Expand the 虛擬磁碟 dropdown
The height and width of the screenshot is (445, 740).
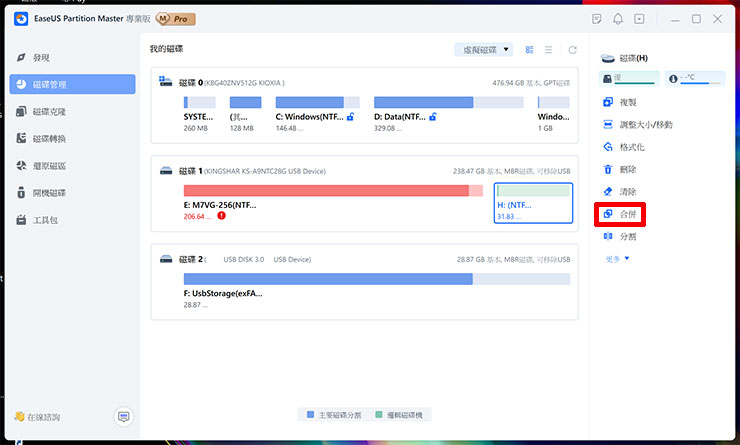[484, 50]
